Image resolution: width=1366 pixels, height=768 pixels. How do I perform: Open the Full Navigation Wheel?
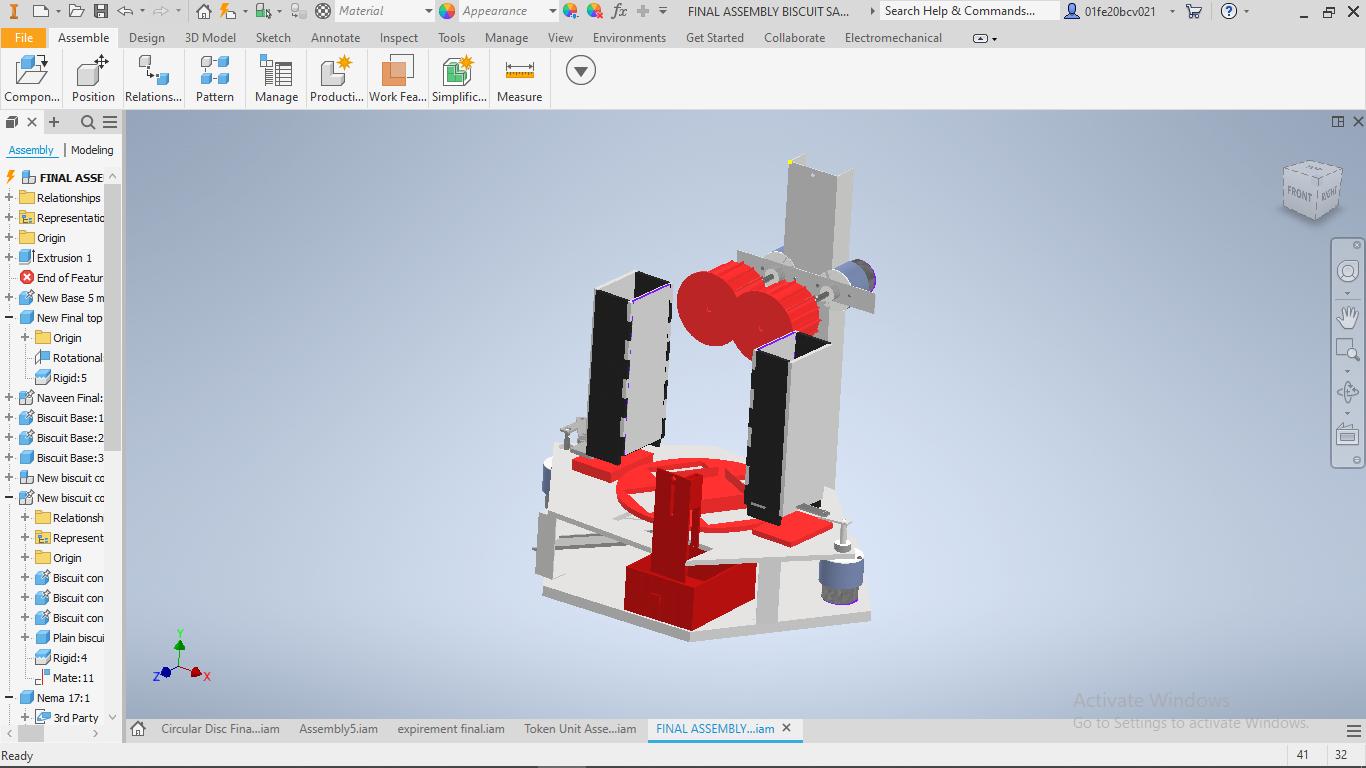tap(1348, 271)
